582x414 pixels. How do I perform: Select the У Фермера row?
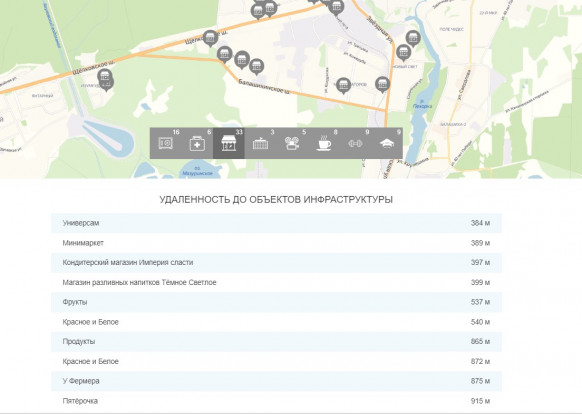[276, 381]
